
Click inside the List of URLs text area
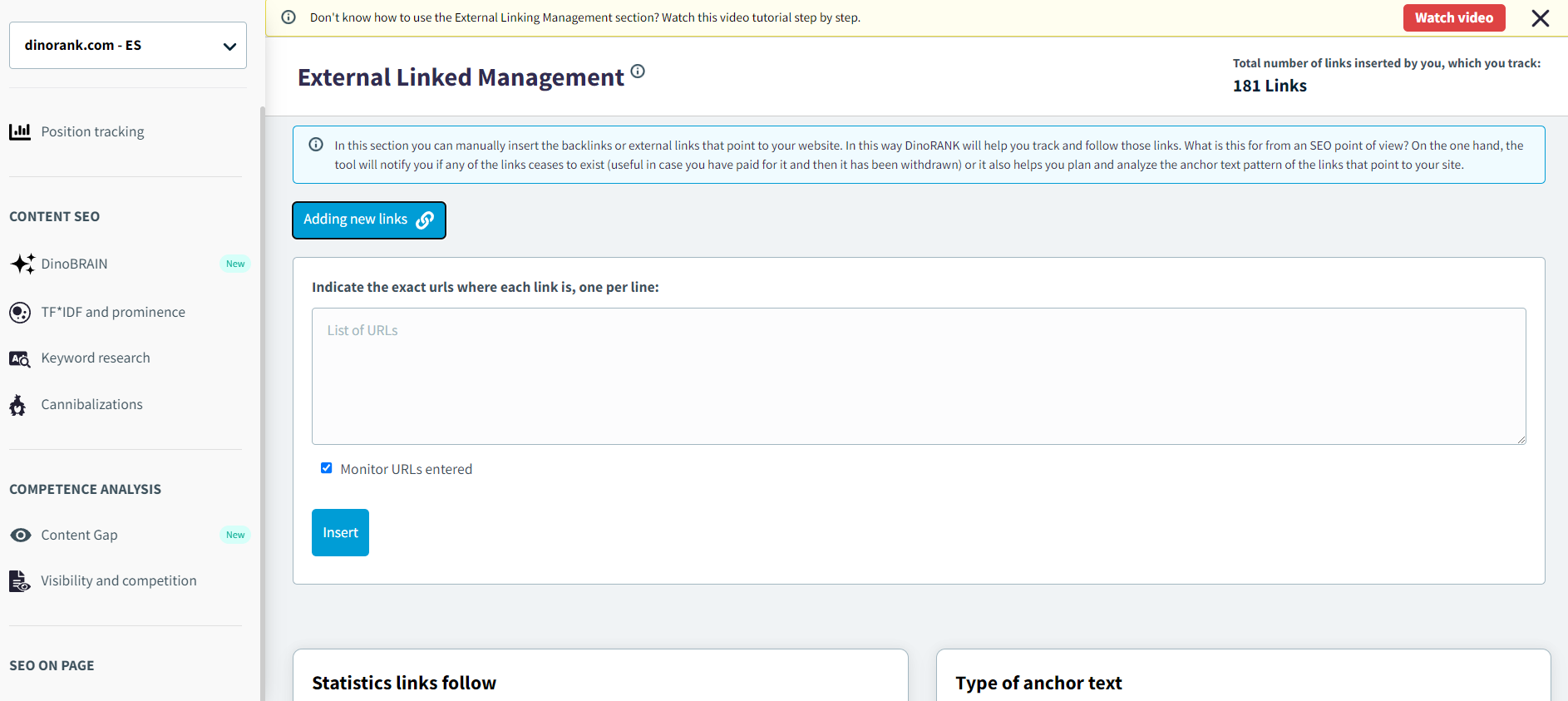[918, 376]
